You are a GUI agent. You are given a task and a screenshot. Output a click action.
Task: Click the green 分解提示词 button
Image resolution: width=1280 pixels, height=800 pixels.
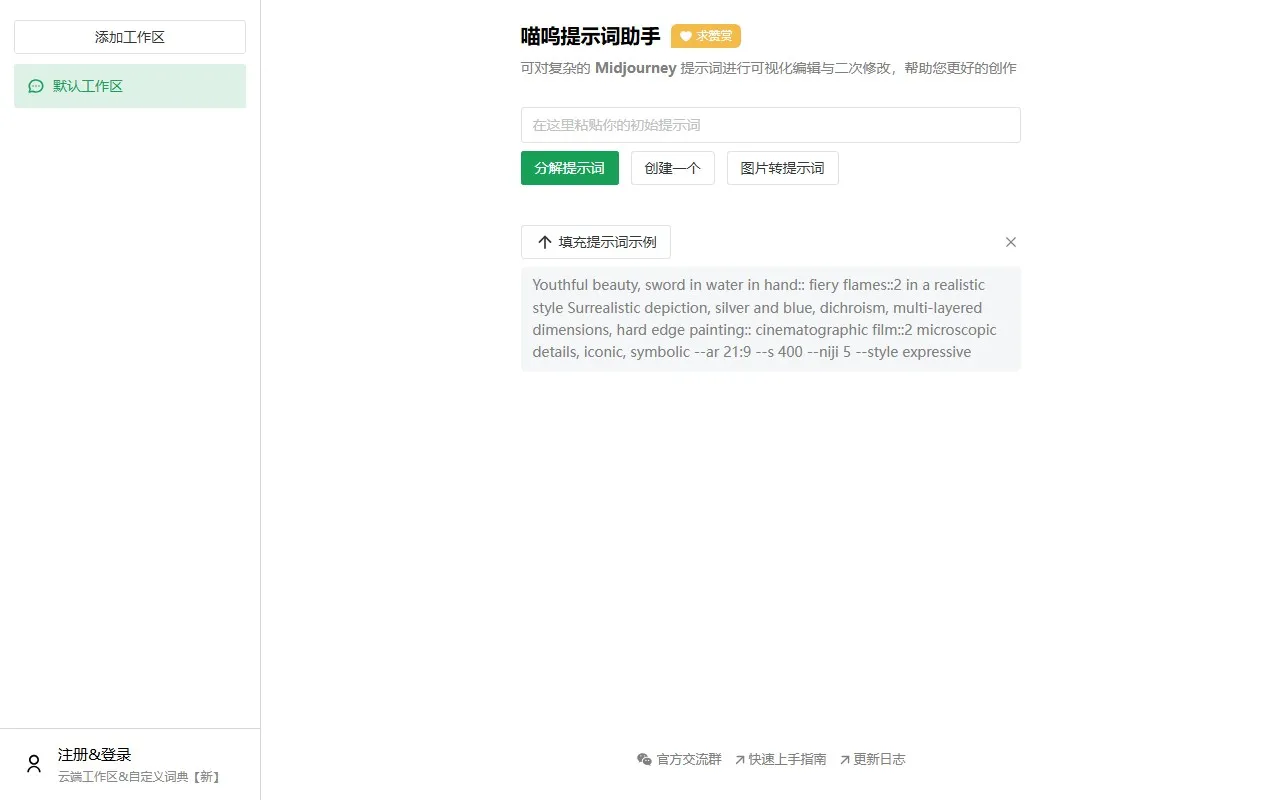point(569,168)
